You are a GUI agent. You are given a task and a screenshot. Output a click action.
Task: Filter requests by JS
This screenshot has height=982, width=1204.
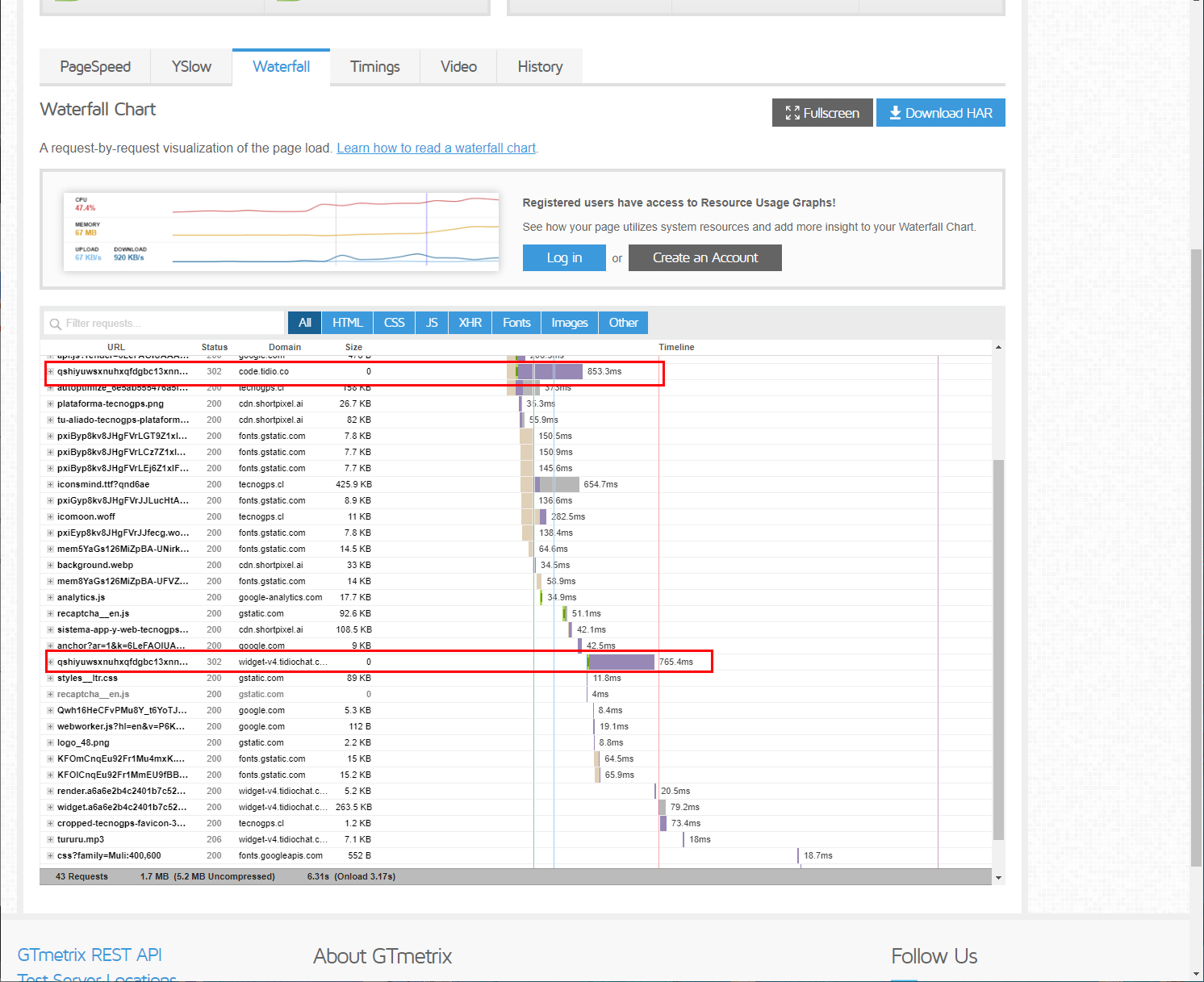(x=433, y=323)
